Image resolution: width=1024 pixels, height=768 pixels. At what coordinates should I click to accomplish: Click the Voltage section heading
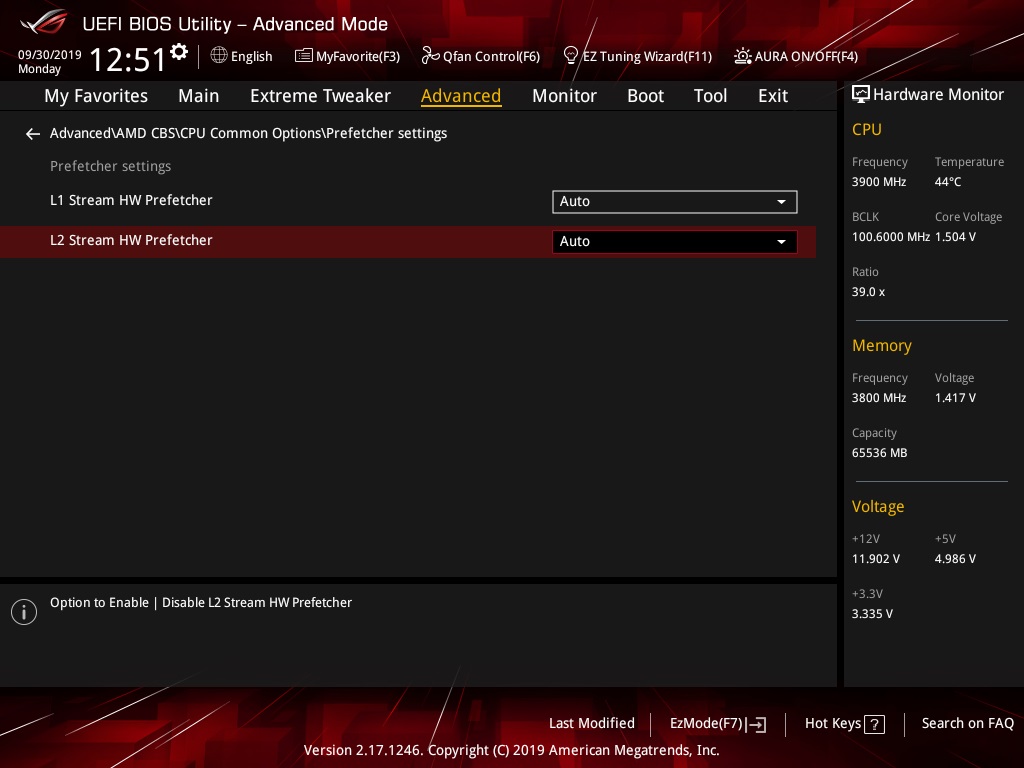878,507
